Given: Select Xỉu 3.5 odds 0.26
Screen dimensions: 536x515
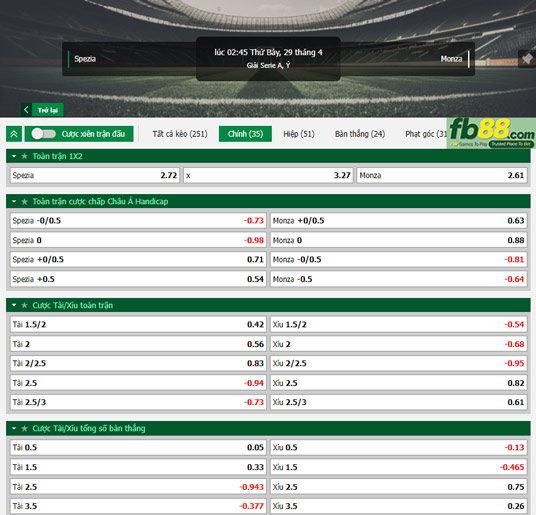Looking at the screenshot, I should (399, 506).
